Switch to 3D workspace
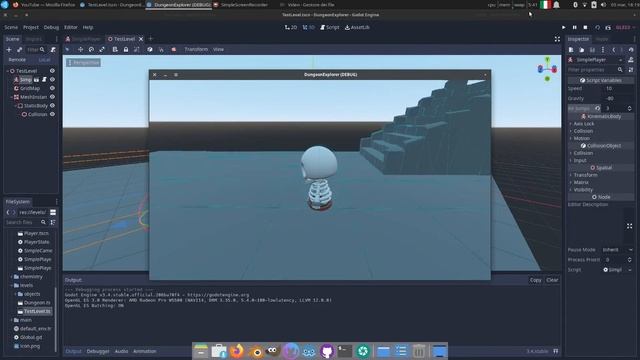This screenshot has width=640, height=360. coord(309,27)
